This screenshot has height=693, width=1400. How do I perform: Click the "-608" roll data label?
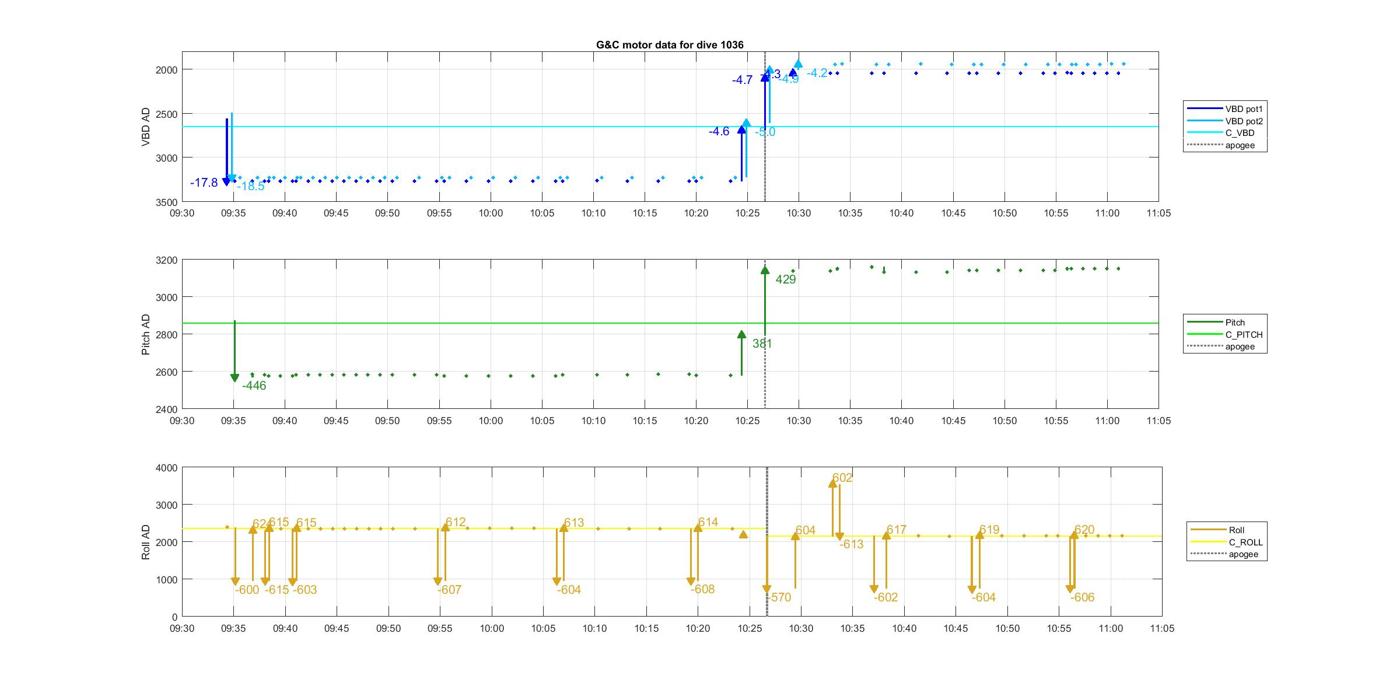[703, 590]
